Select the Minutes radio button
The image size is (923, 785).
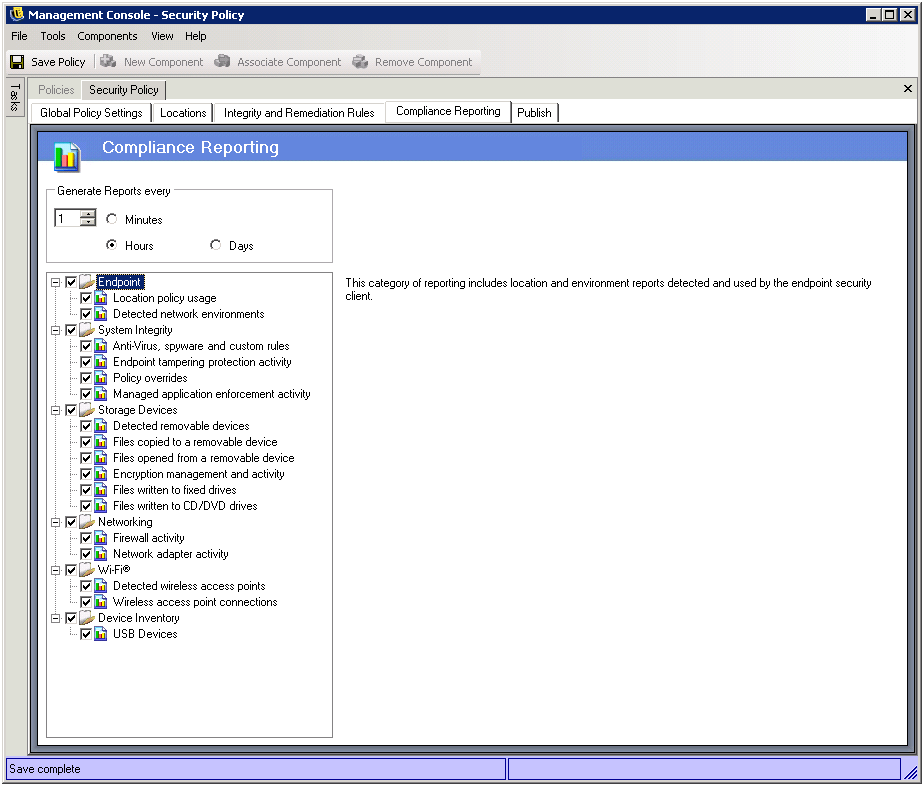(111, 219)
